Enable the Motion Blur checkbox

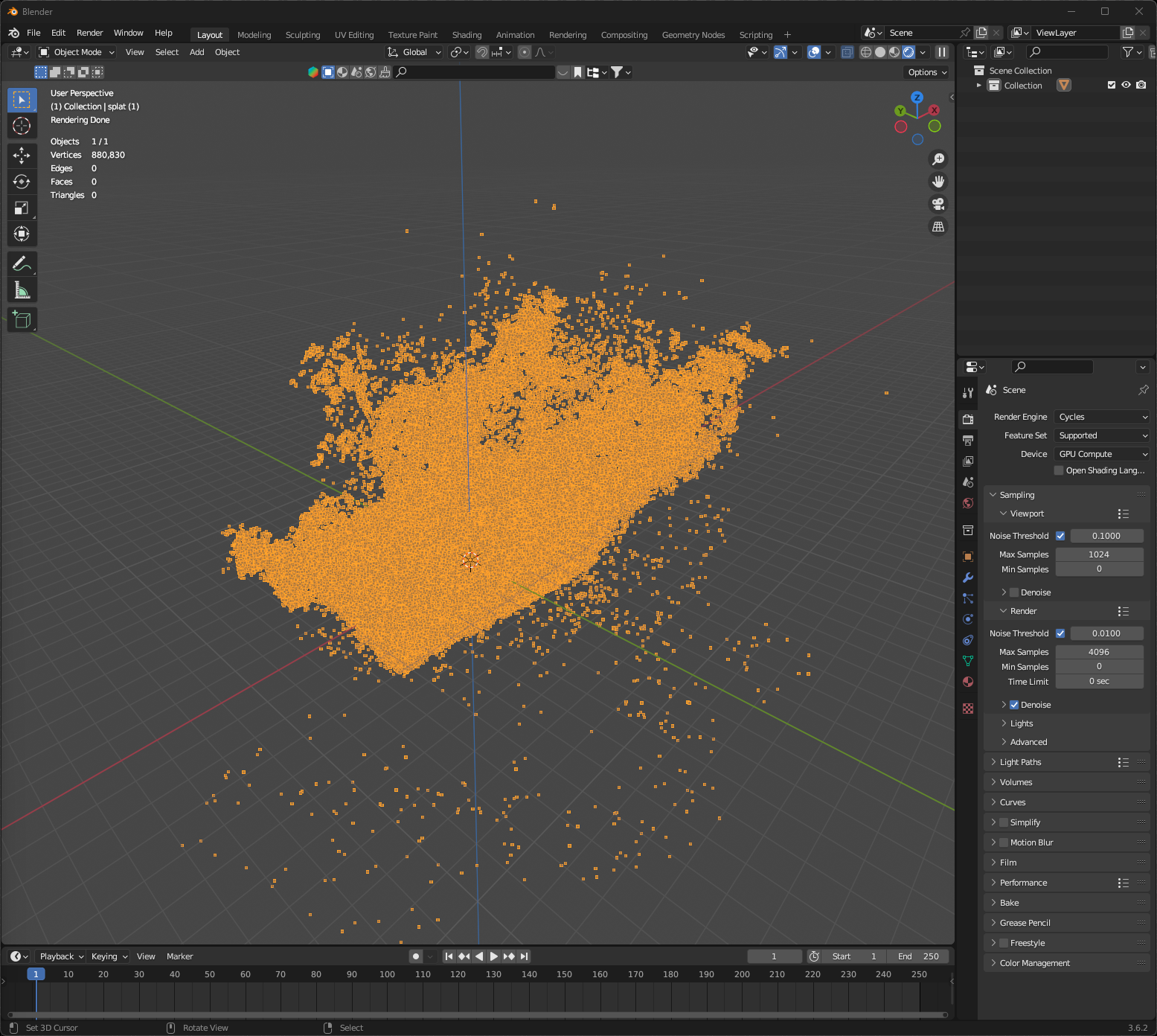(1004, 842)
